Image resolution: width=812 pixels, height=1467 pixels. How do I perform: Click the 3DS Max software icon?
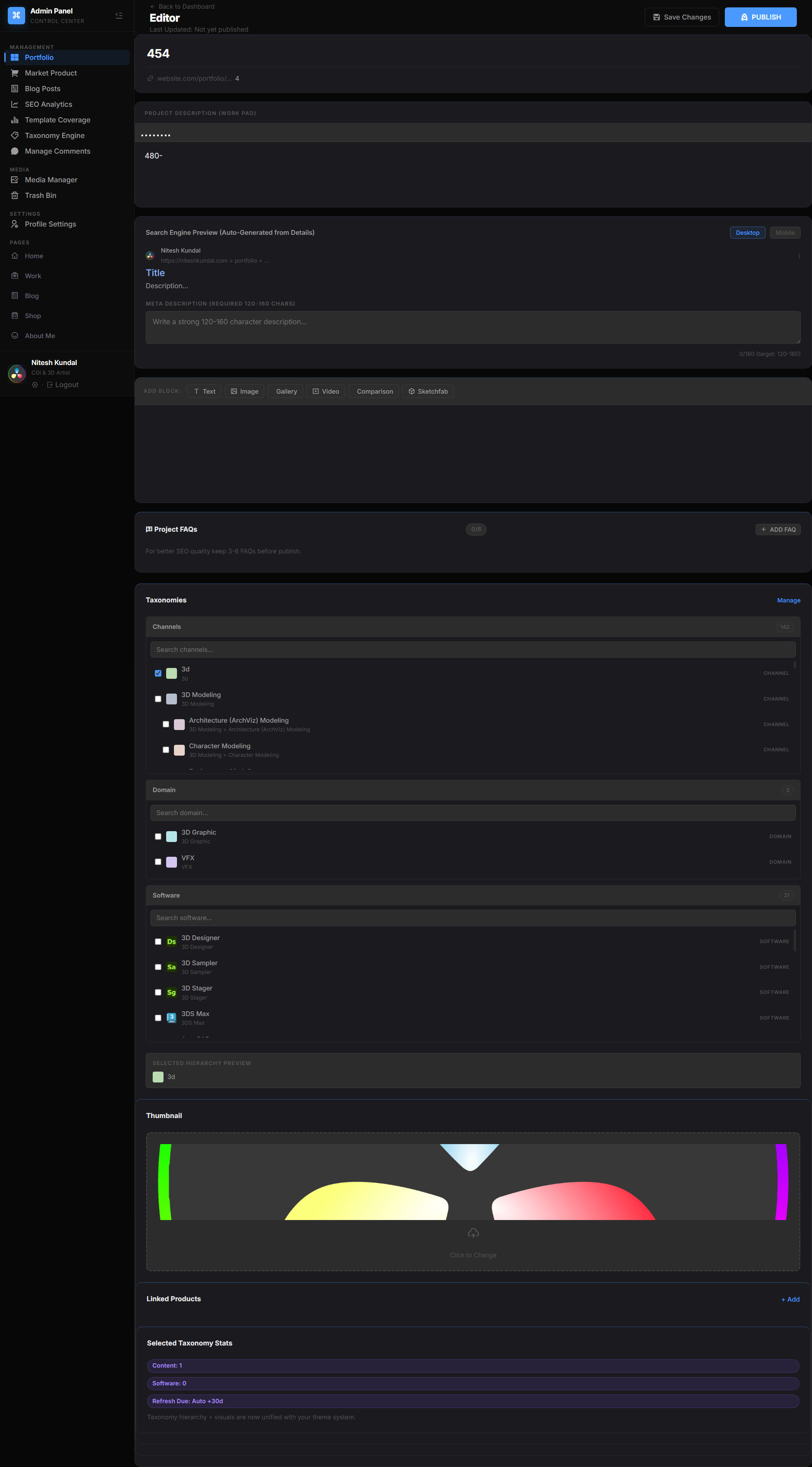[171, 1018]
